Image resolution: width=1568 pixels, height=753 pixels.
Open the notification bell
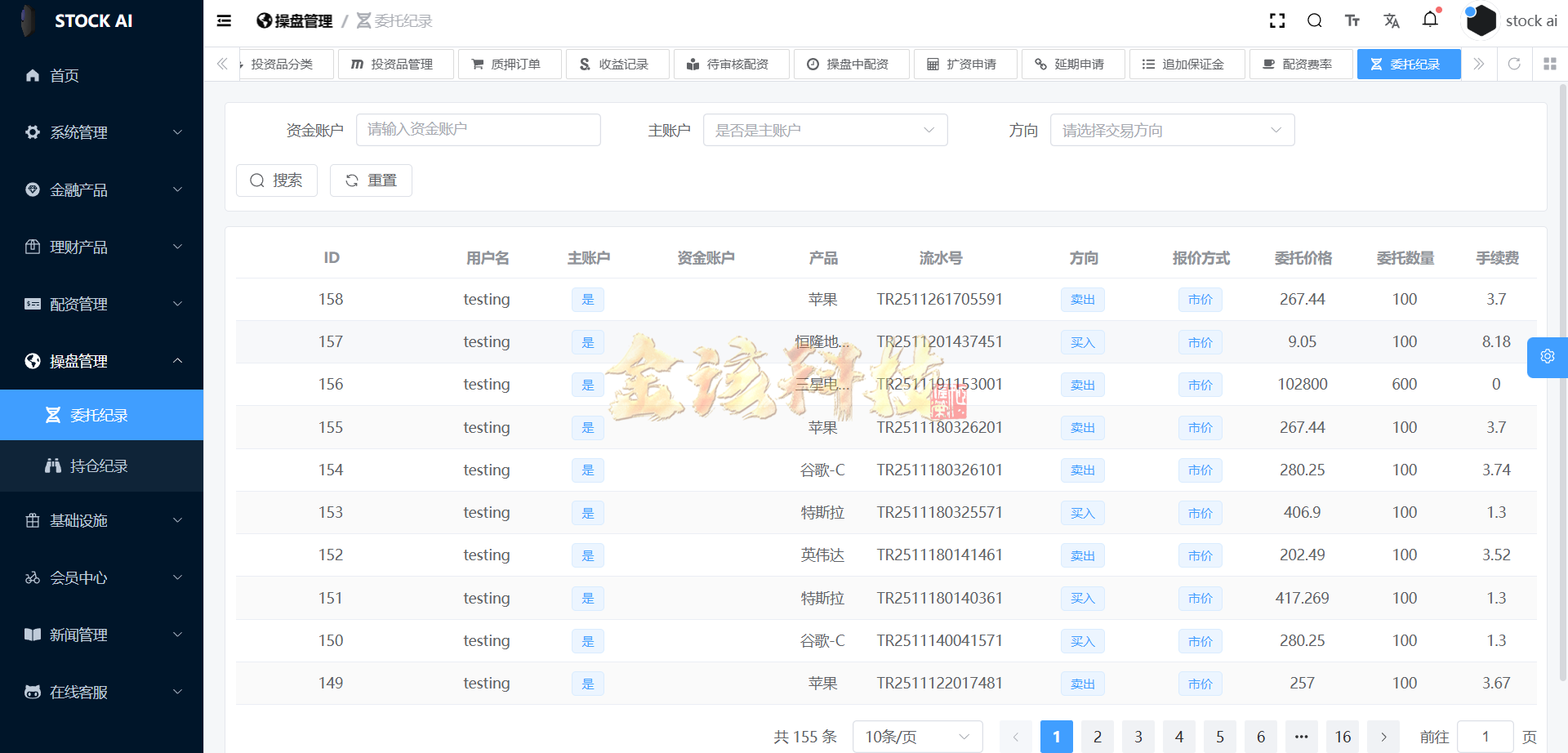coord(1431,20)
